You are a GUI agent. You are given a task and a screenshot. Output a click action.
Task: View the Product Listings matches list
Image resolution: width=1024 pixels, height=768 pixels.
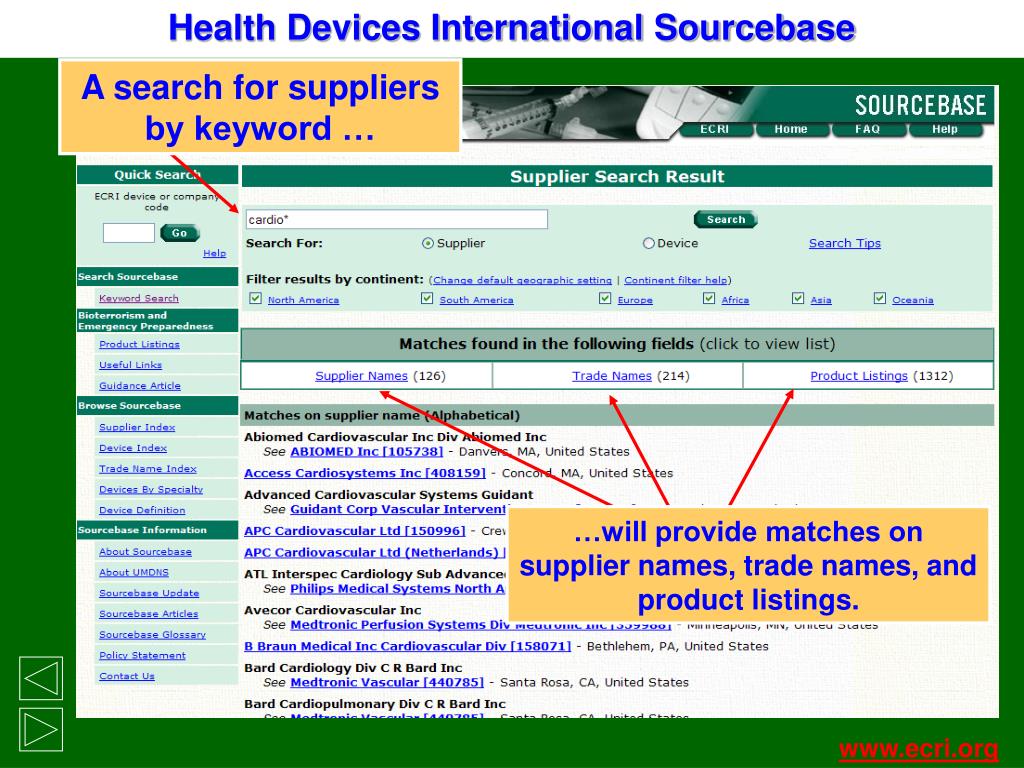[x=859, y=376]
